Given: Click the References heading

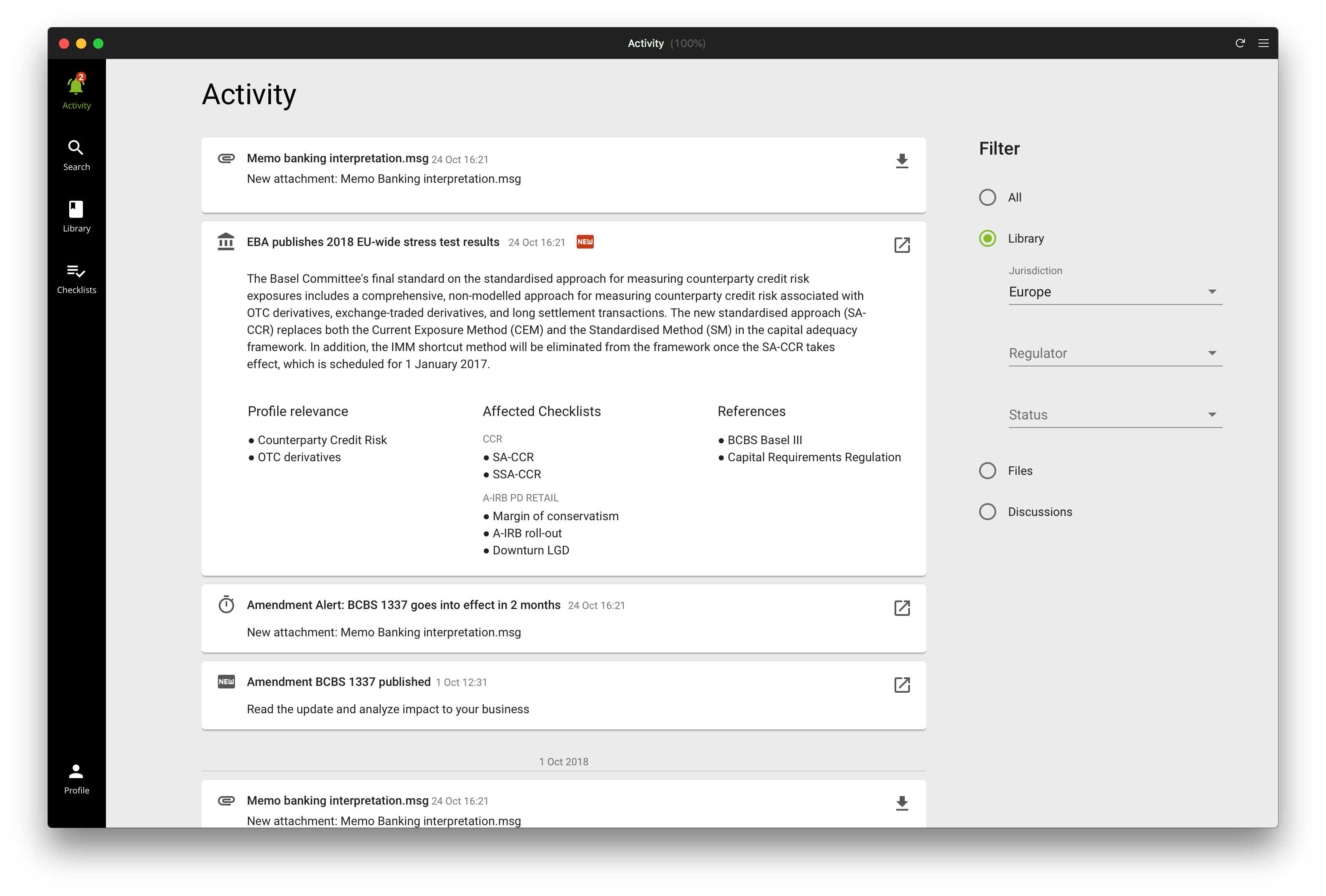Looking at the screenshot, I should point(751,412).
